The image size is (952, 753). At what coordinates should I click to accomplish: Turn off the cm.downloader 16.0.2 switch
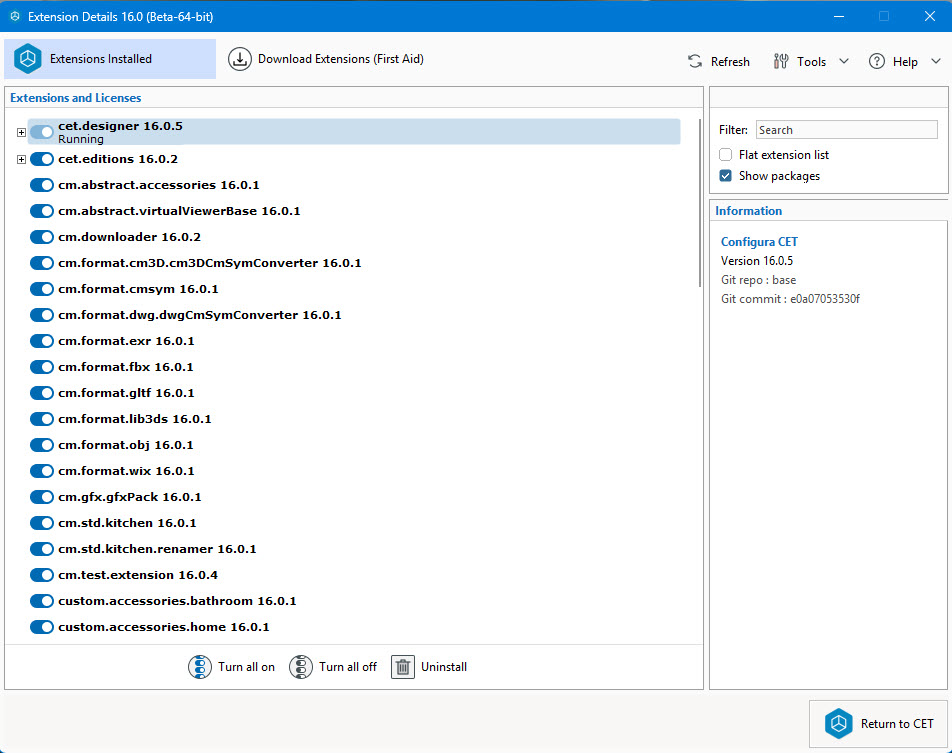coord(42,237)
